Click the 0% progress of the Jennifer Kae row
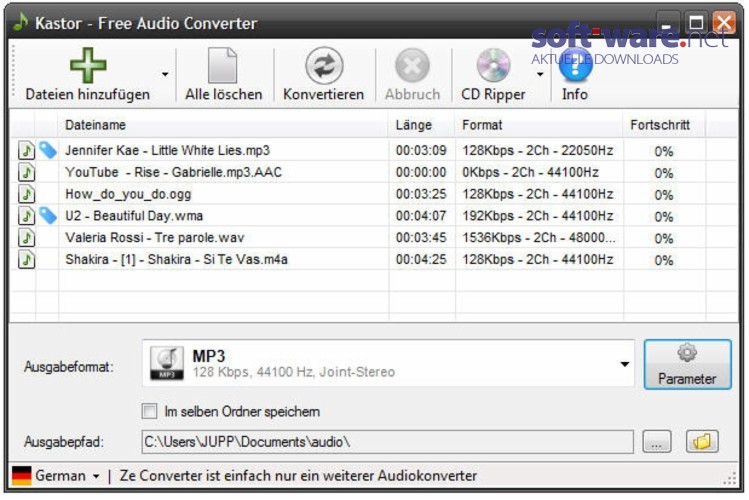This screenshot has width=749, height=500. pos(664,151)
